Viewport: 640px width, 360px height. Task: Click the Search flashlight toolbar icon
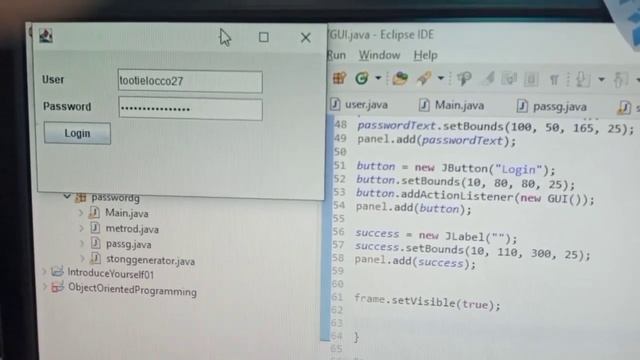click(x=424, y=78)
